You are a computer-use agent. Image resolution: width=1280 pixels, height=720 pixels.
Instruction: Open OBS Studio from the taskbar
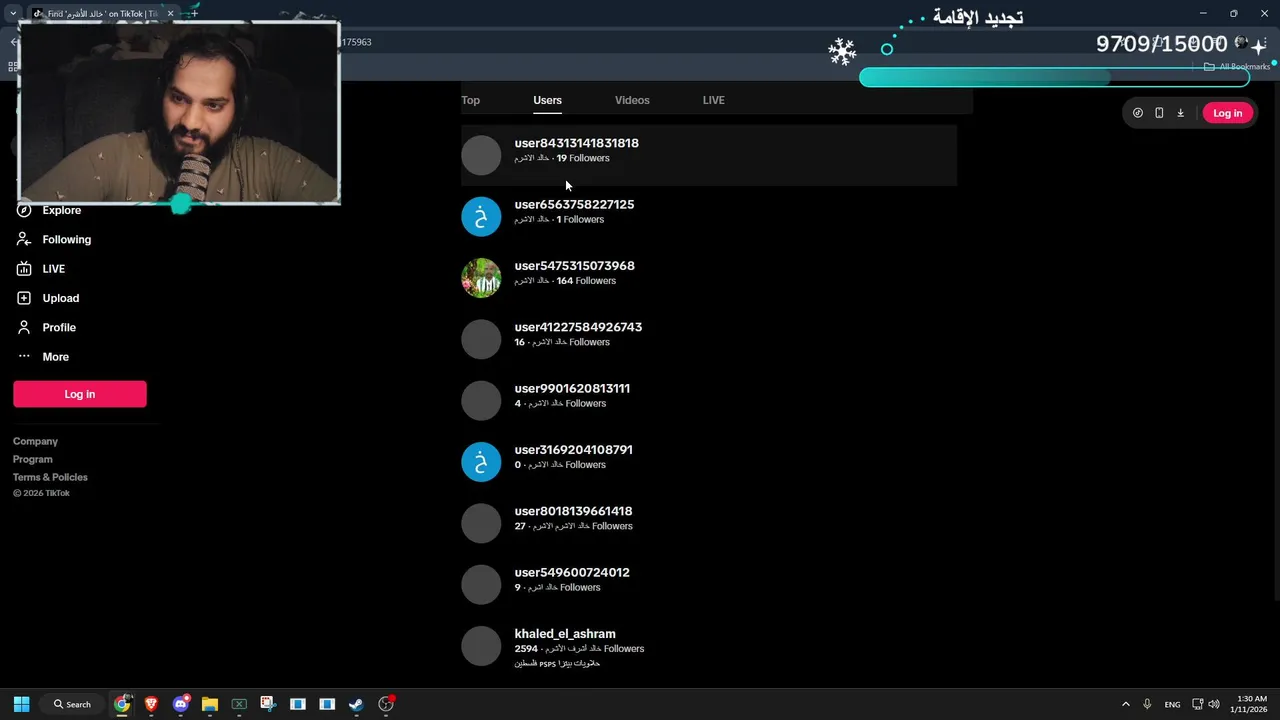pyautogui.click(x=386, y=704)
